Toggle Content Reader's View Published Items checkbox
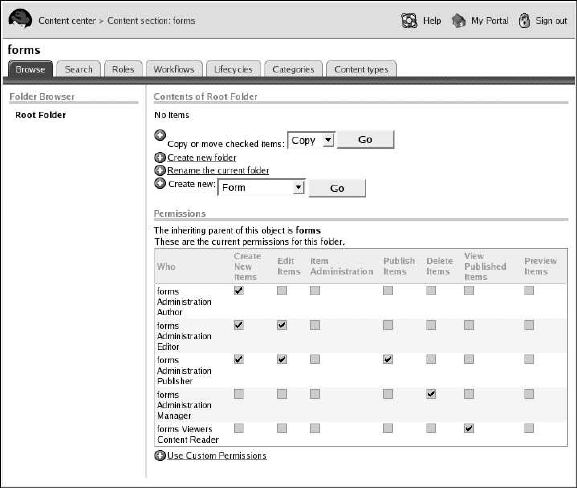The height and width of the screenshot is (488, 577). click(x=469, y=428)
